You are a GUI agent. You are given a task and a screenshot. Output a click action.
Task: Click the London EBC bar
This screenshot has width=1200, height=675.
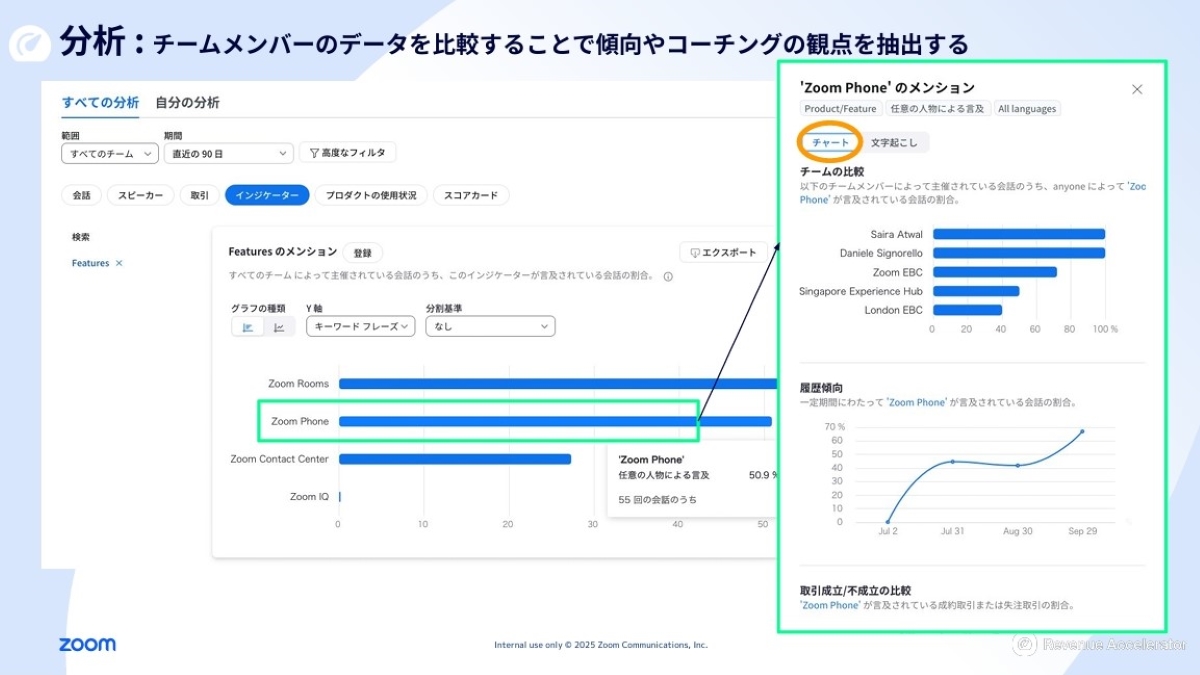click(967, 310)
